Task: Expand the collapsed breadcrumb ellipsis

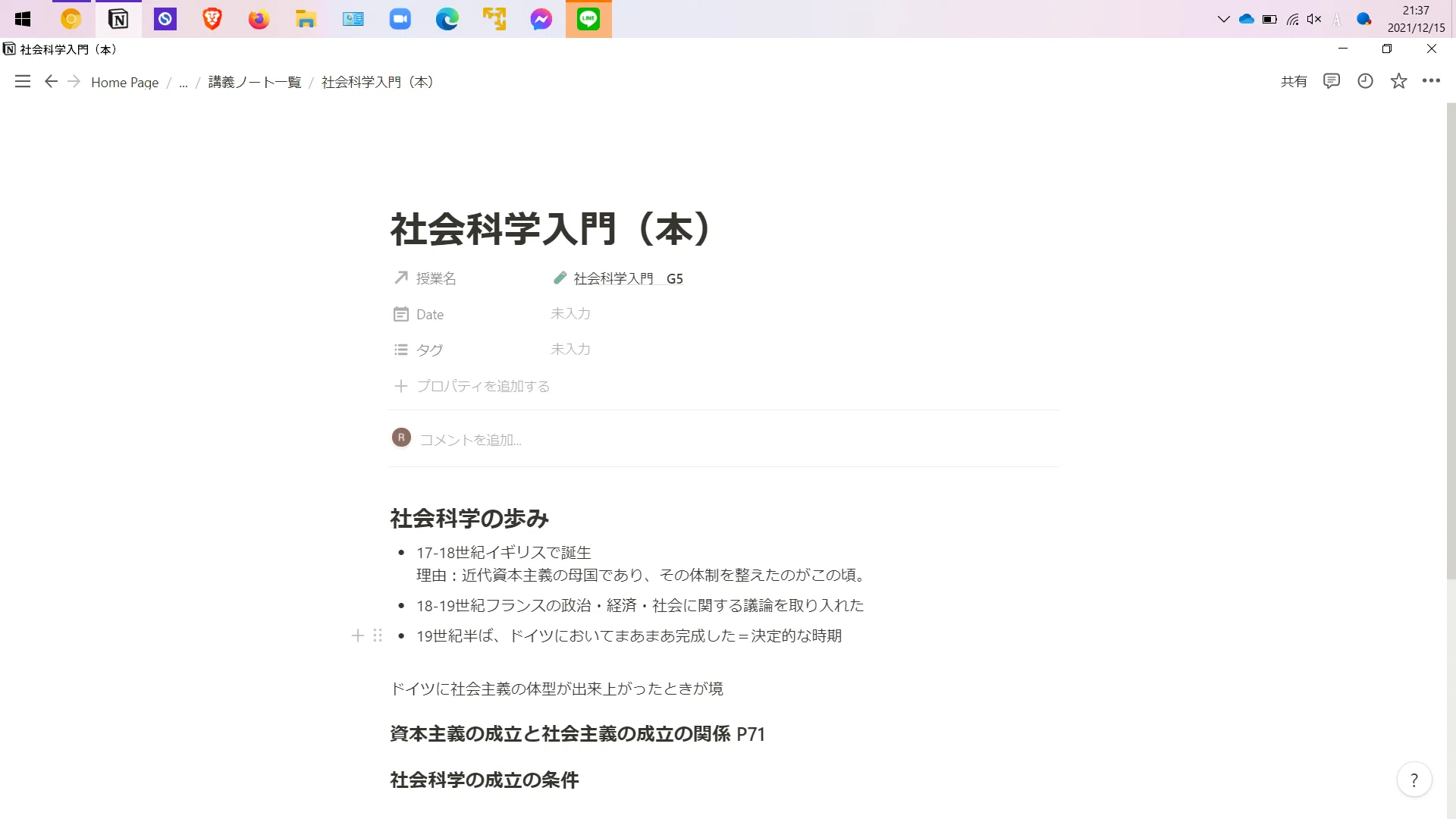Action: coord(184,82)
